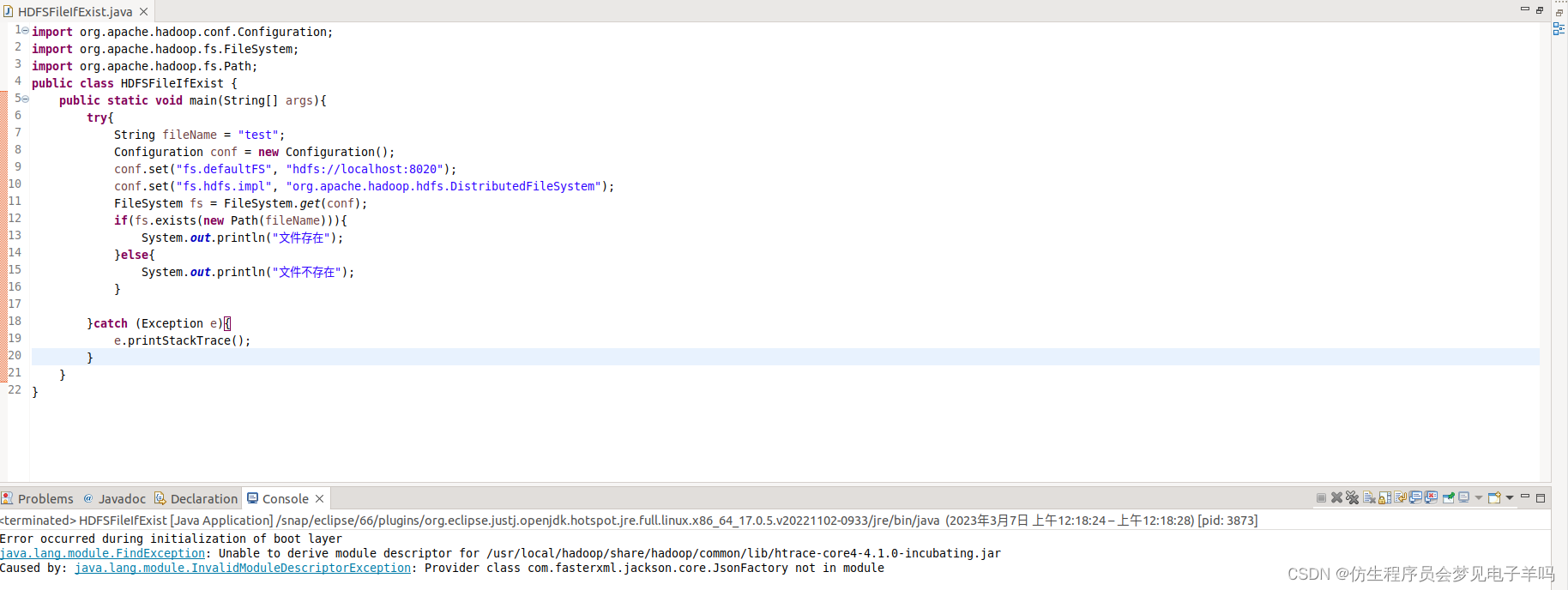Viewport: 1568px width, 590px height.
Task: Collapse the import block fold marker
Action: (25, 30)
